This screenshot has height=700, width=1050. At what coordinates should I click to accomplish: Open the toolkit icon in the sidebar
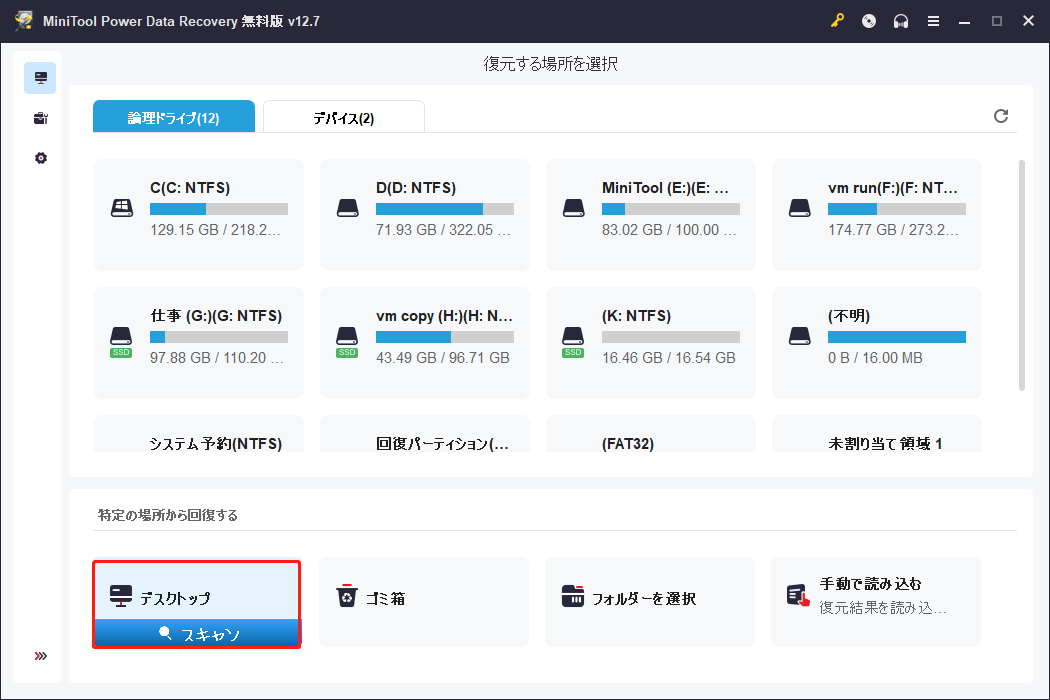pos(39,117)
